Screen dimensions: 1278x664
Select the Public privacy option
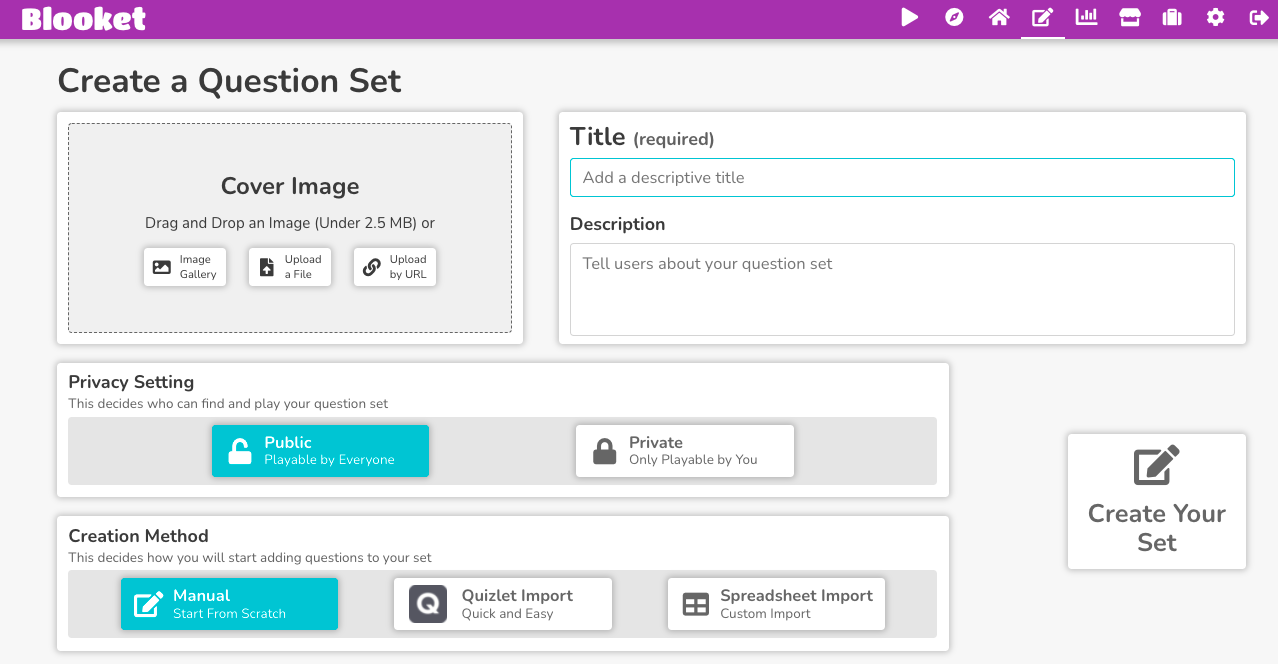(320, 451)
